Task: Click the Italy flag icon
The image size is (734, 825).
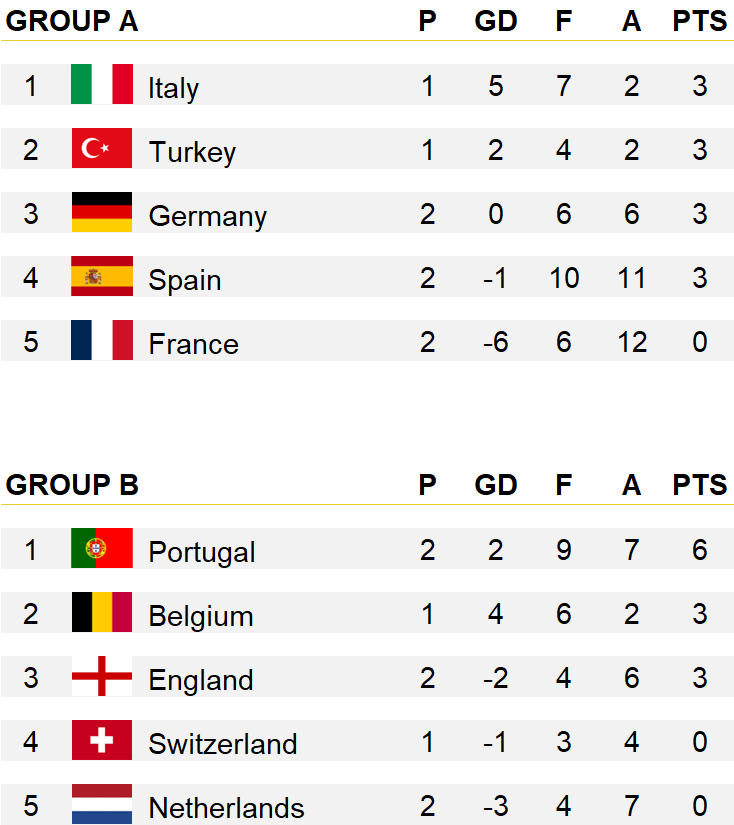Action: [x=102, y=84]
